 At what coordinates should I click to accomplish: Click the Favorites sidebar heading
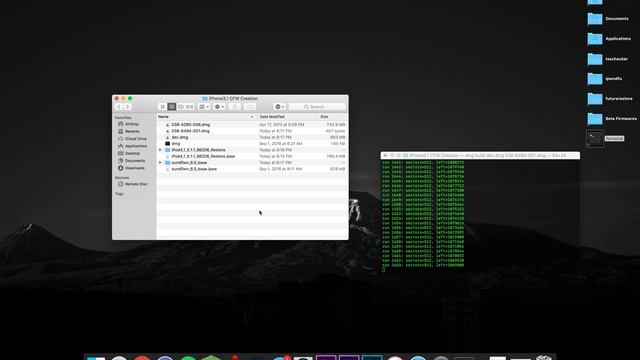(x=123, y=118)
